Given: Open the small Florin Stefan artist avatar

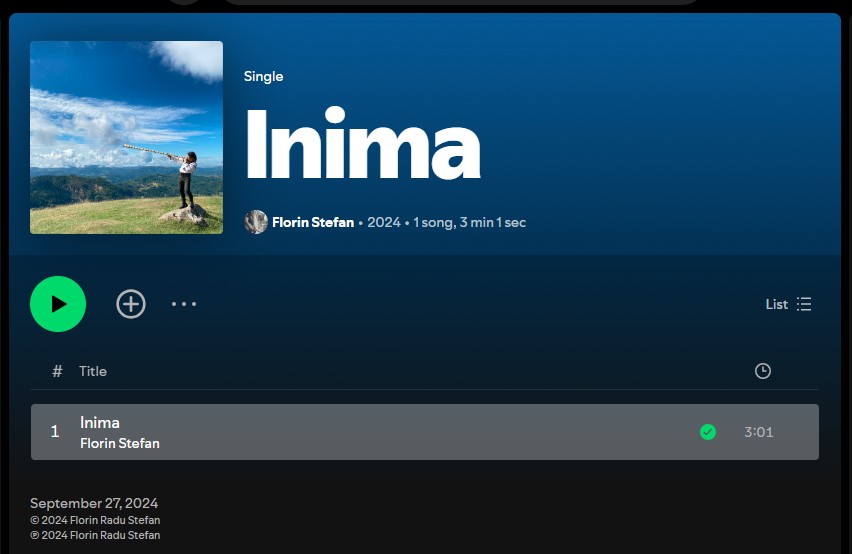Looking at the screenshot, I should point(256,222).
